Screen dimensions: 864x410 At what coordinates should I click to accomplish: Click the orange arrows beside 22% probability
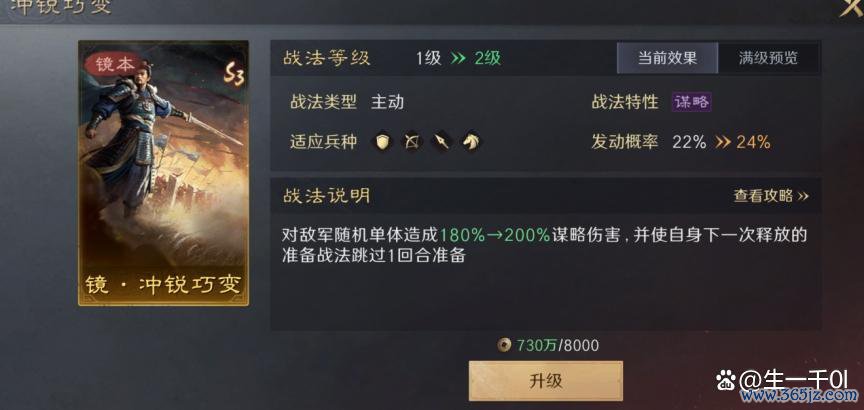(723, 143)
